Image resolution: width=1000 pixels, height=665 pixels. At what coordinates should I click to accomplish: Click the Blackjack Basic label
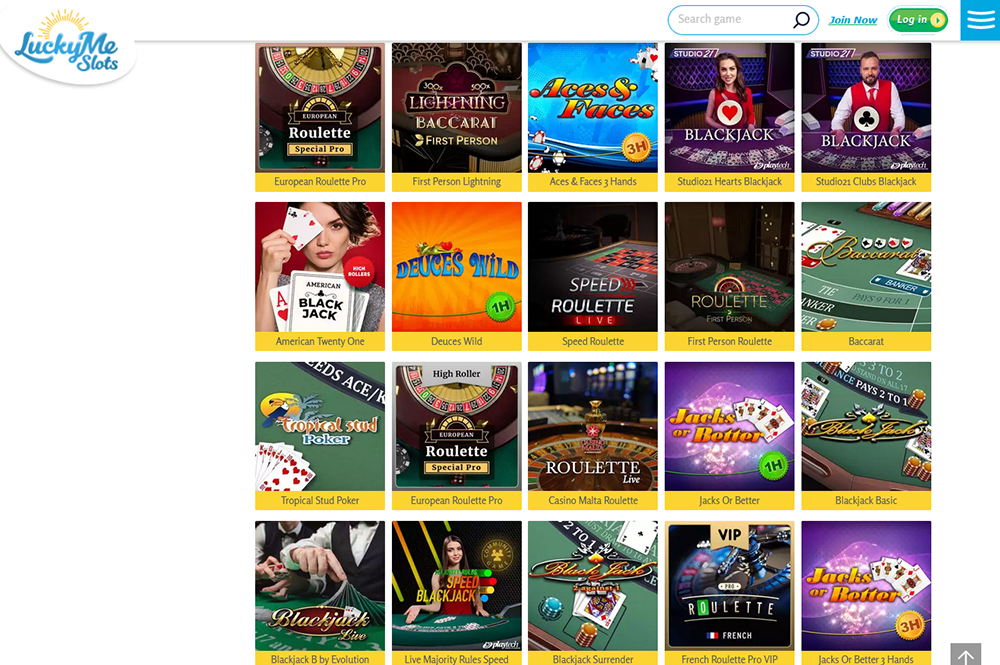click(866, 500)
